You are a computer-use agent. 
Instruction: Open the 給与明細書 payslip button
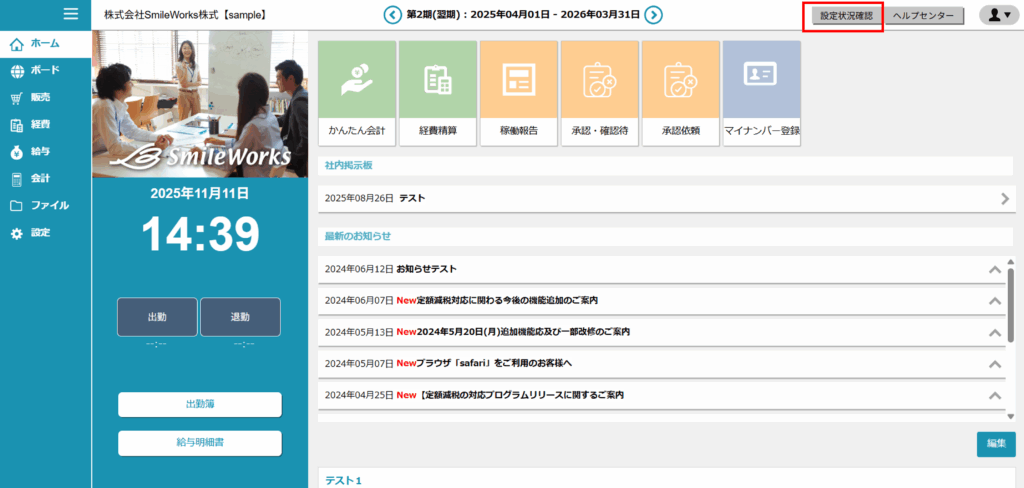coord(200,442)
